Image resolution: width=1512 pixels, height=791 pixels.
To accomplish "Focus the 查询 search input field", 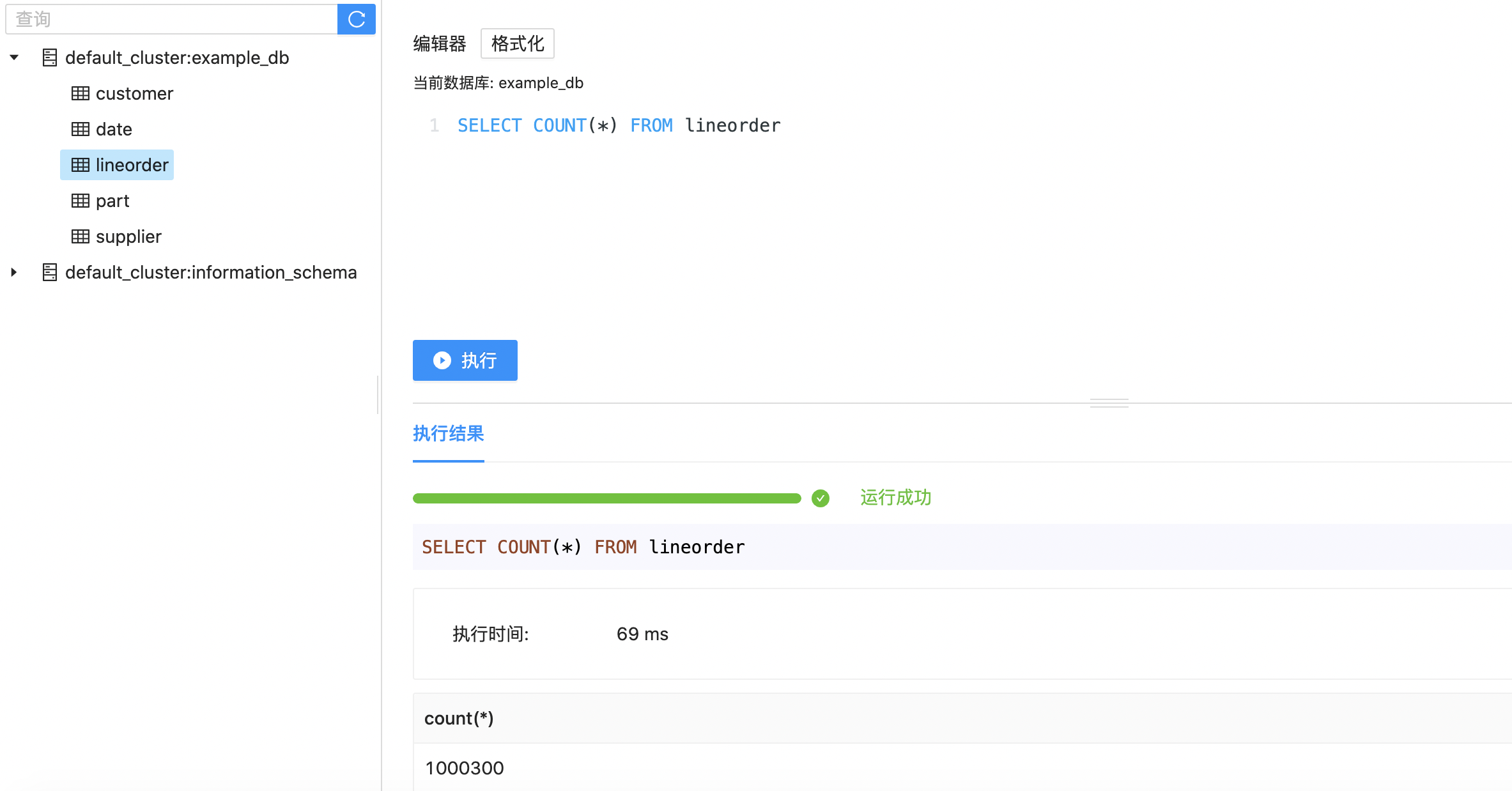I will (171, 19).
